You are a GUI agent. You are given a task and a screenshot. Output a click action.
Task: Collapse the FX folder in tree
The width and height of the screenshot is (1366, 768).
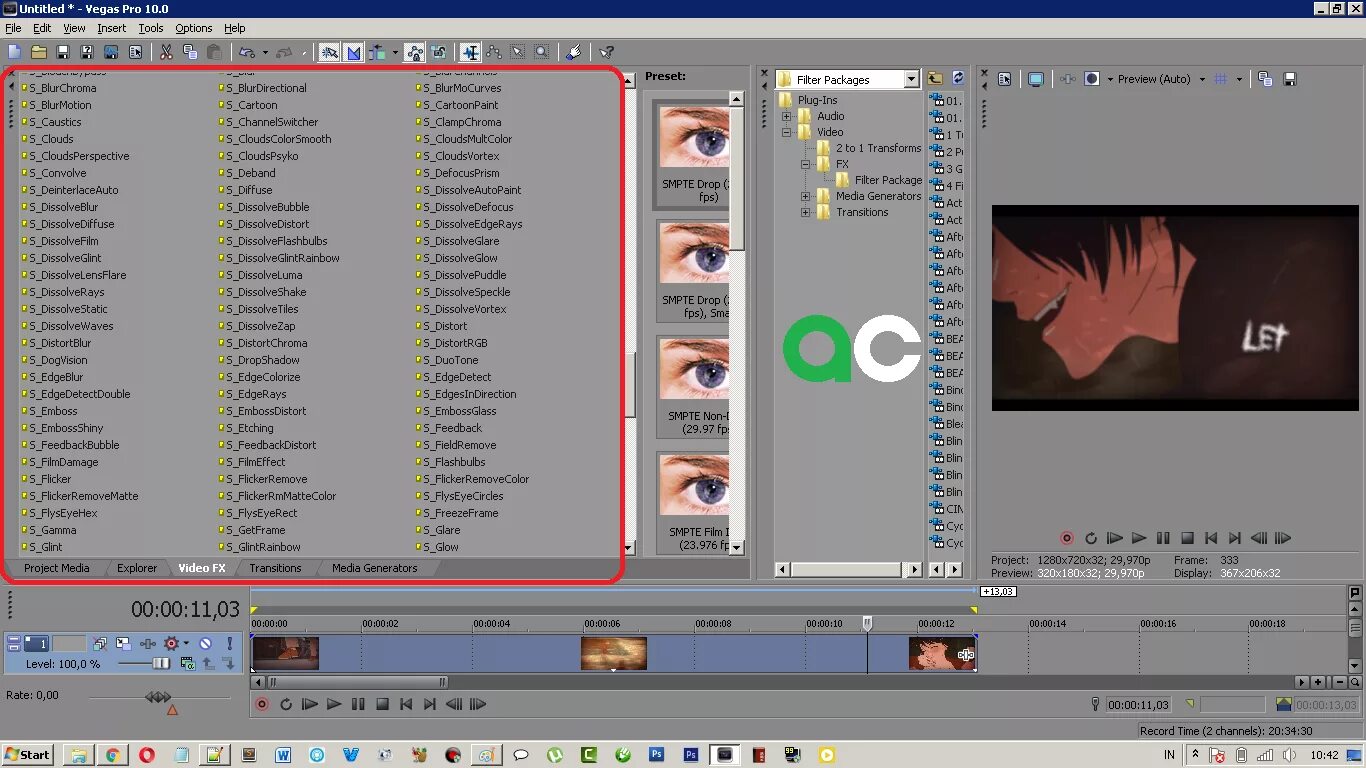(805, 164)
